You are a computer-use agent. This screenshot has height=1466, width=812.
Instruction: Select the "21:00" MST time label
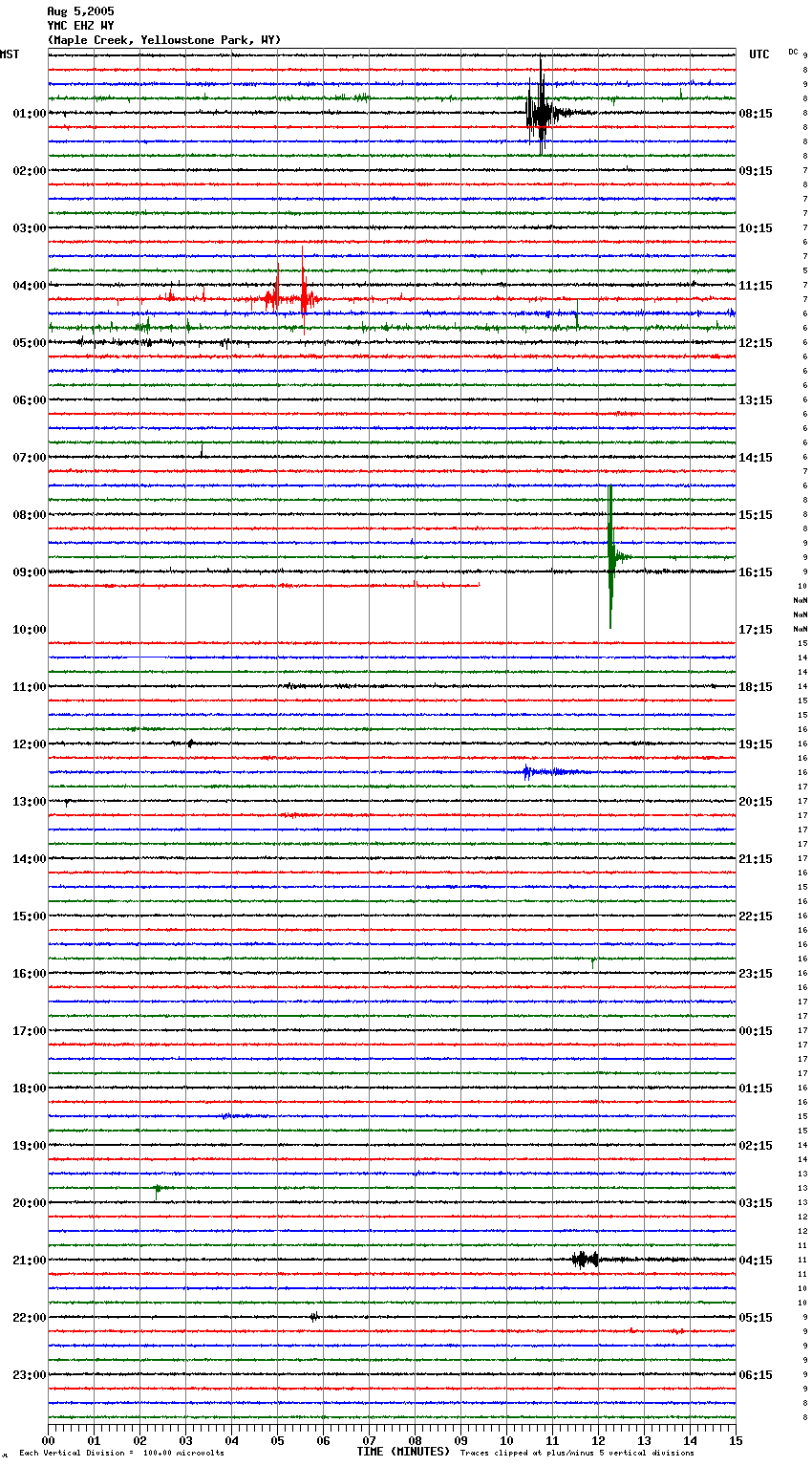30,1261
